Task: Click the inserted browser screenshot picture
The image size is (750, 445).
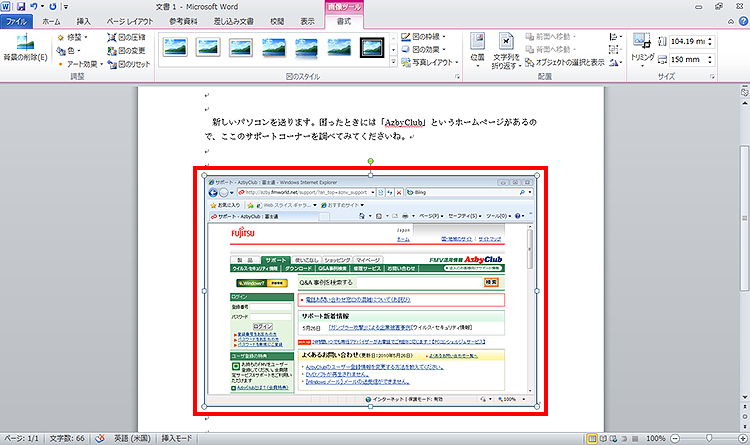Action: pyautogui.click(x=370, y=291)
